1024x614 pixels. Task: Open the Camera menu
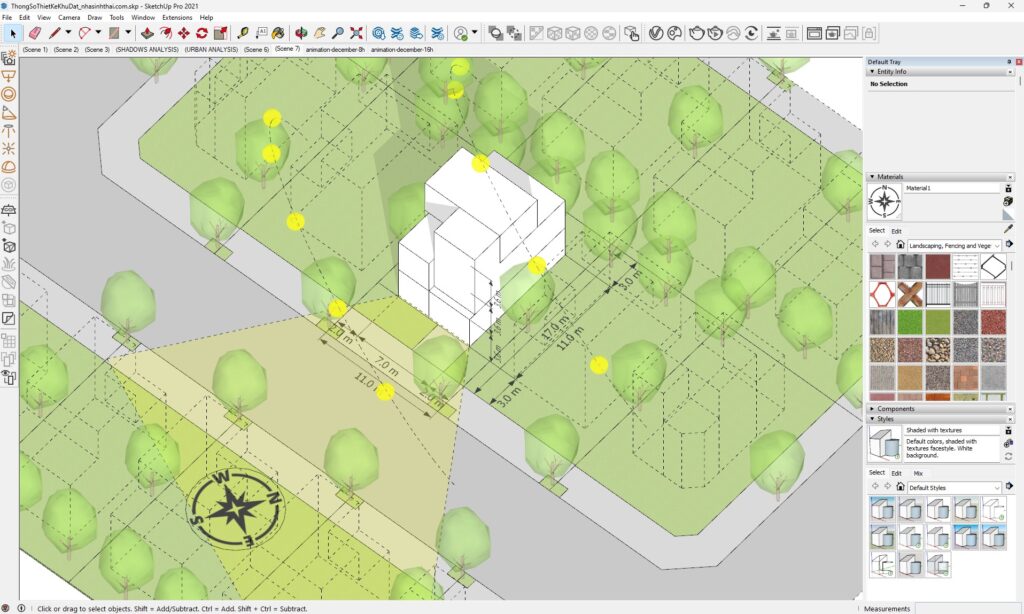click(69, 17)
